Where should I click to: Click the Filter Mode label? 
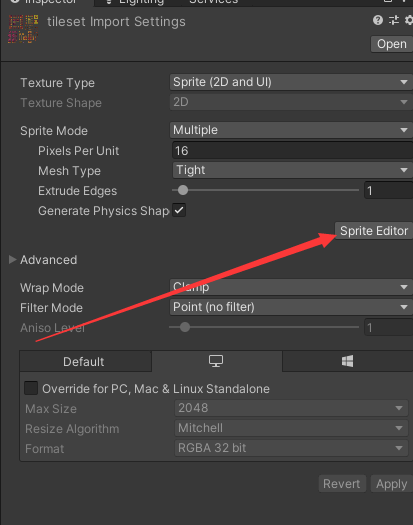point(51,308)
